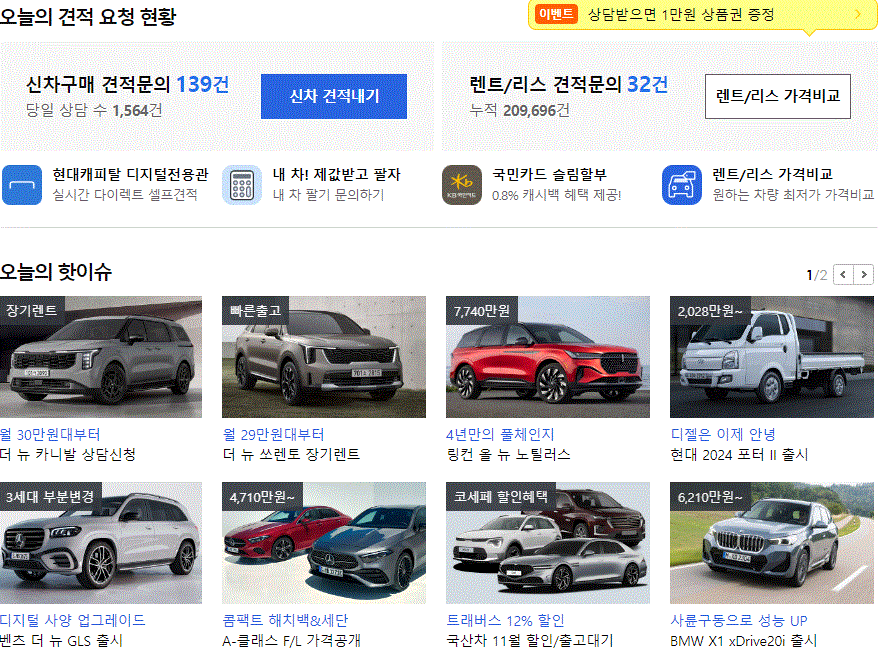The width and height of the screenshot is (889, 668).
Task: Click 실시간 다이렉트 셀프견적 subtitle
Action: 125,195
